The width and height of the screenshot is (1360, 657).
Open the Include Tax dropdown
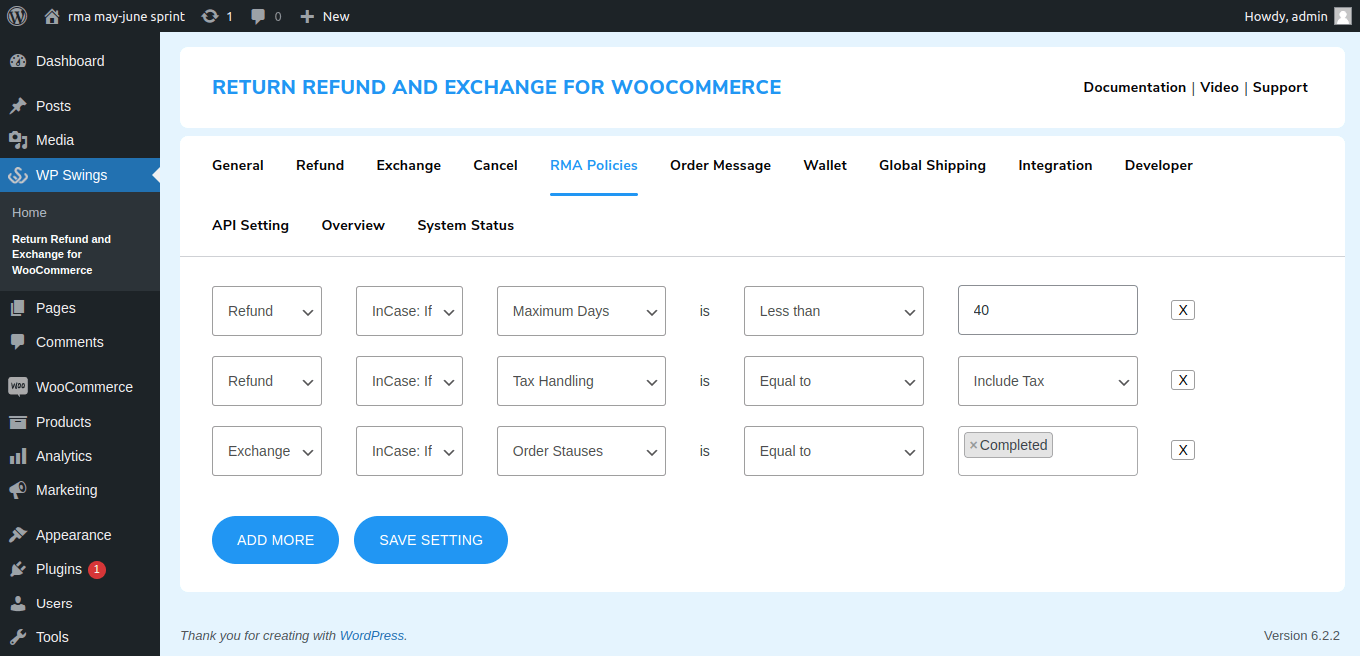pyautogui.click(x=1048, y=381)
